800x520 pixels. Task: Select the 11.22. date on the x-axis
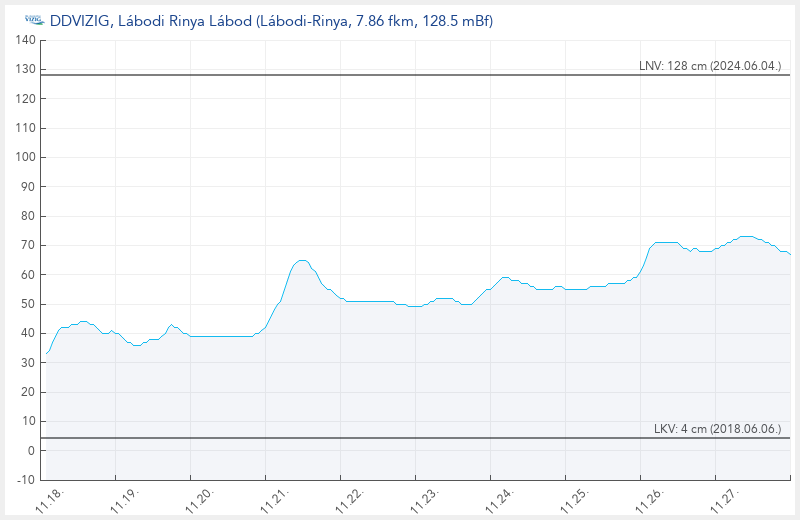350,500
